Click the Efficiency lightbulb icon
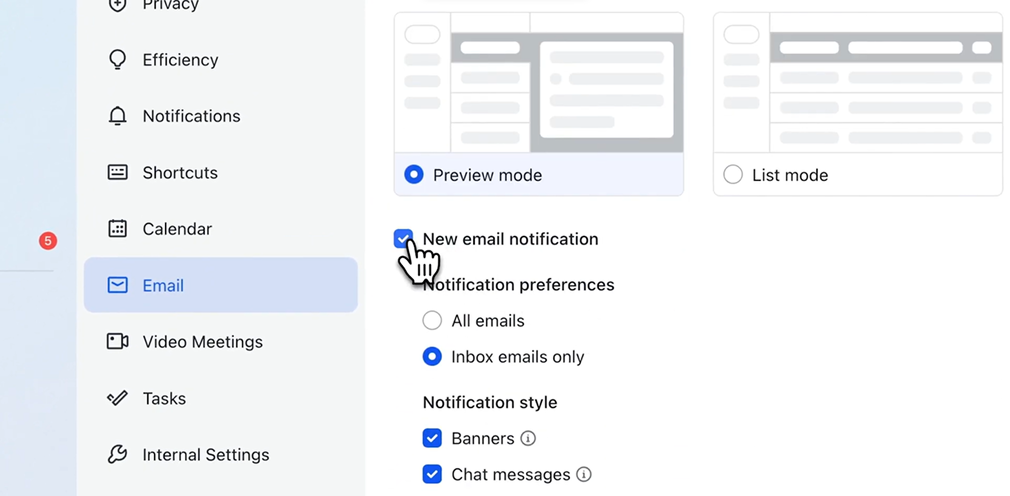This screenshot has width=1010, height=496. 117,60
